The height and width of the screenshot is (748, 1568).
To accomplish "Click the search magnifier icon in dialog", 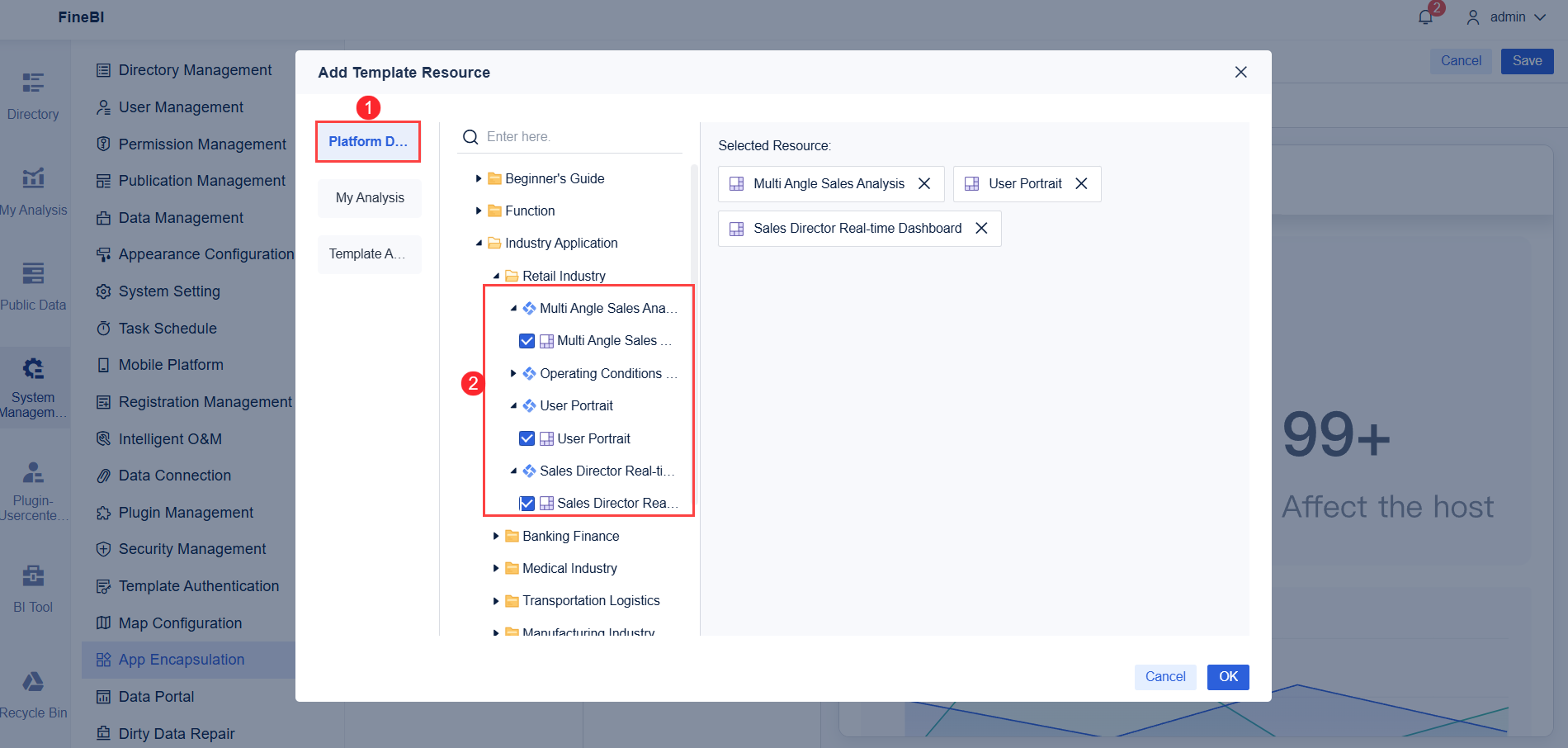I will point(470,137).
